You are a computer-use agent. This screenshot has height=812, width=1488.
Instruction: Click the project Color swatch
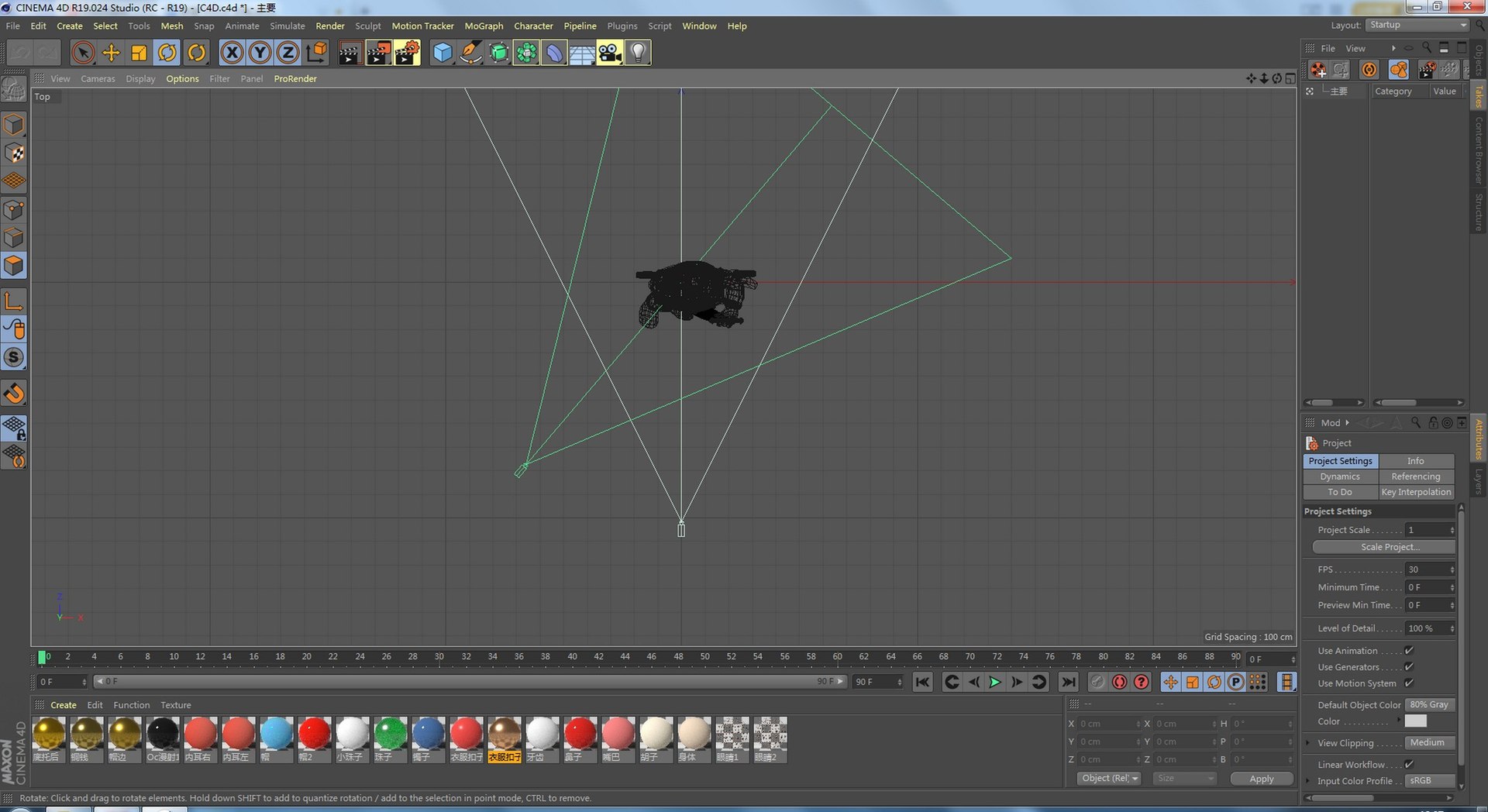(x=1416, y=721)
